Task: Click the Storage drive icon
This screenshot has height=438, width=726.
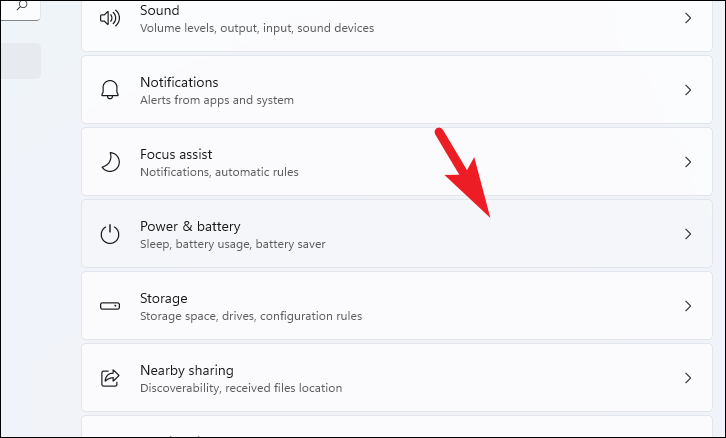Action: (110, 306)
